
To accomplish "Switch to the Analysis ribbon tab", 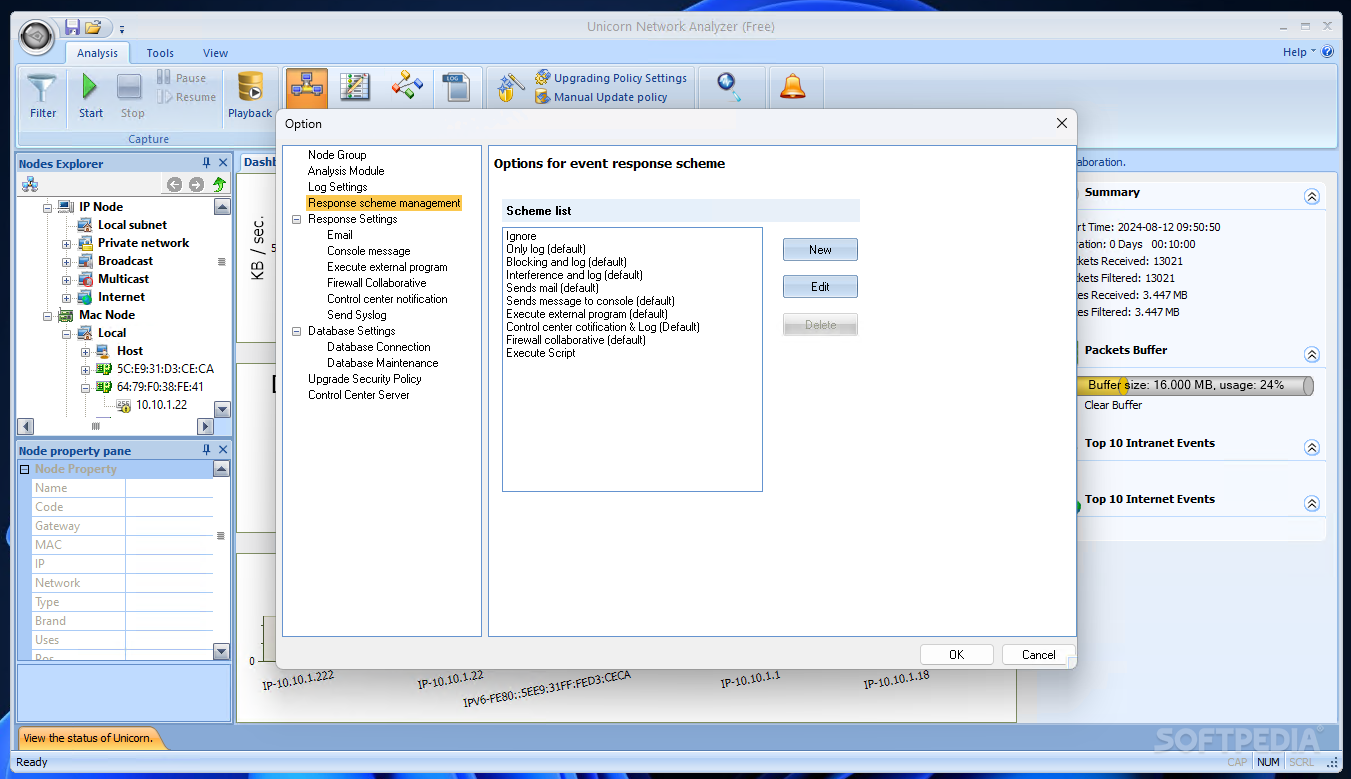I will pos(97,53).
